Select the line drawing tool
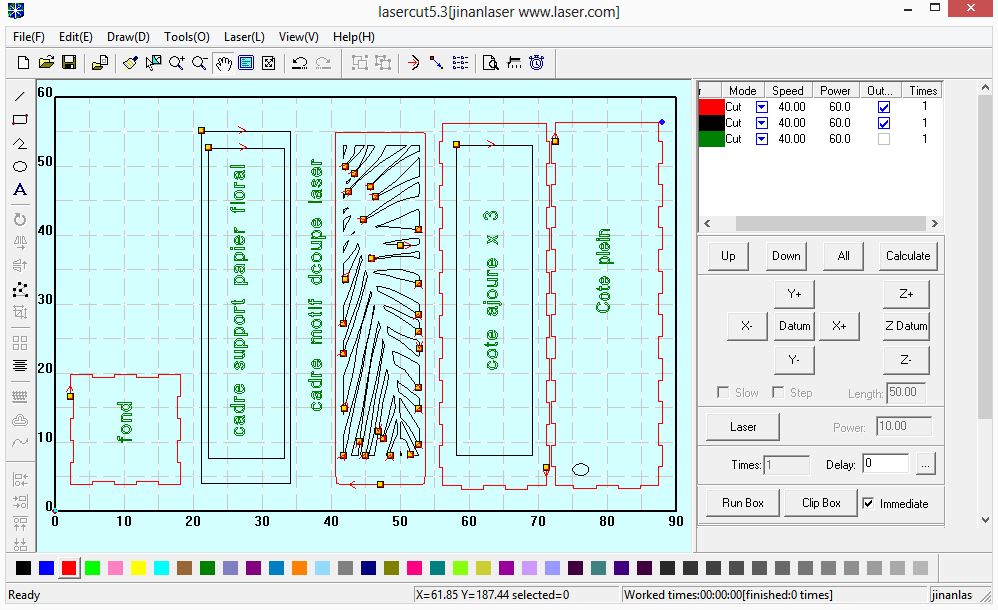 coord(20,96)
